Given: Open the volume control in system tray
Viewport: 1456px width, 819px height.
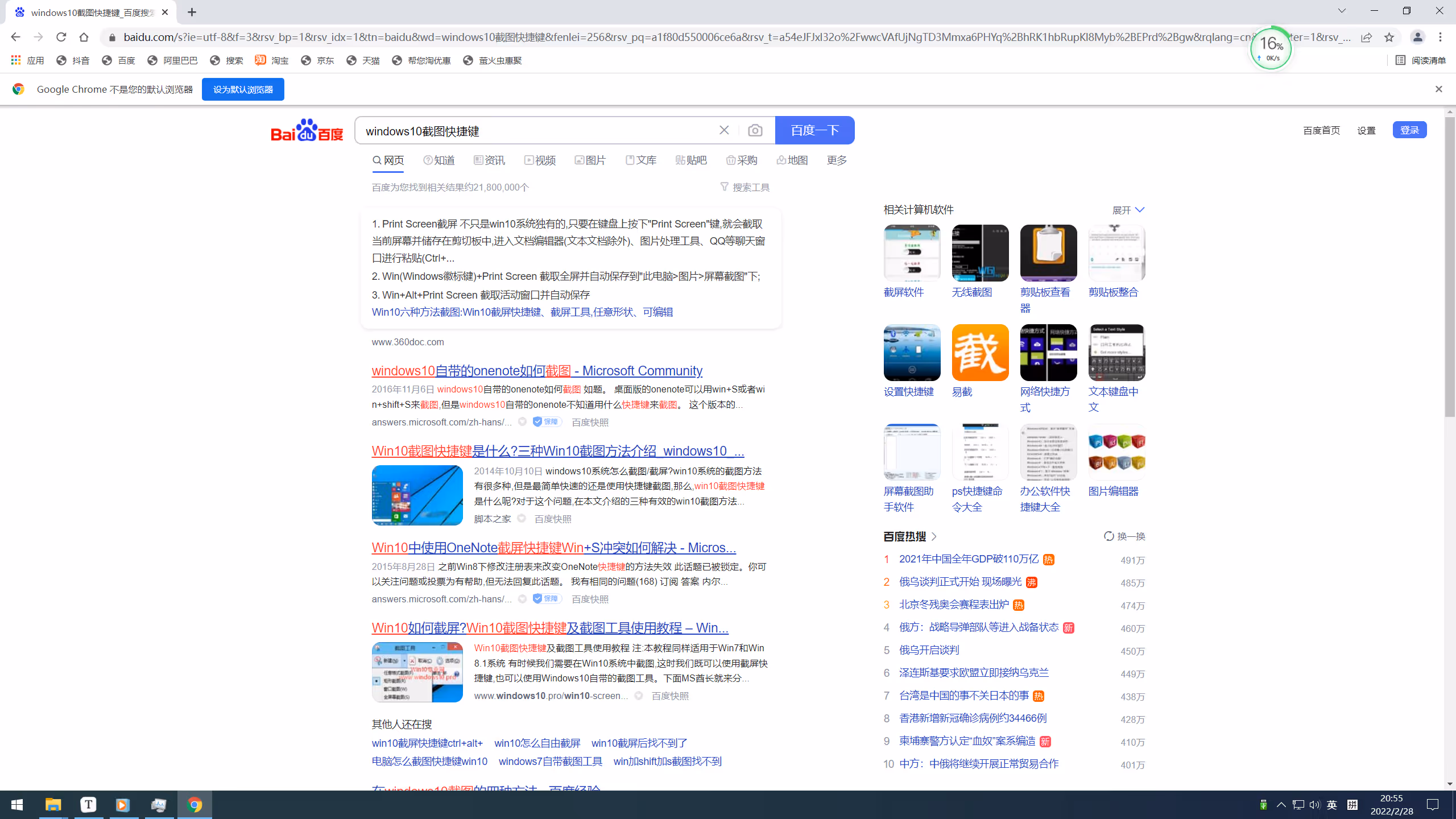Looking at the screenshot, I should pos(1314,805).
